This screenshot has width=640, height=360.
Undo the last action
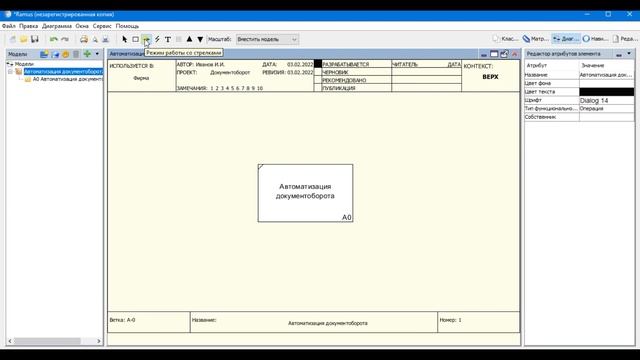53,39
